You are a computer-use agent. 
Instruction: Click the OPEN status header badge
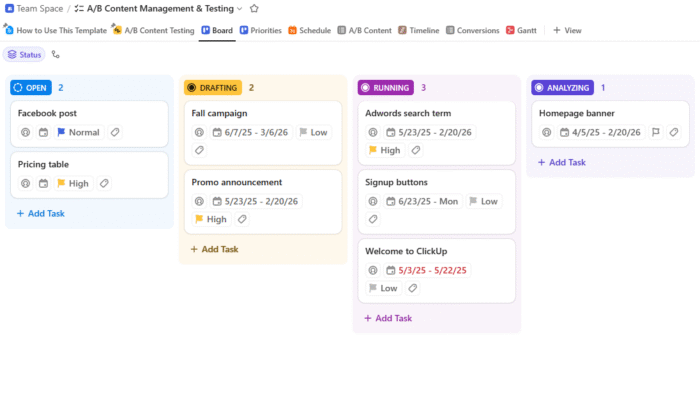pyautogui.click(x=31, y=88)
